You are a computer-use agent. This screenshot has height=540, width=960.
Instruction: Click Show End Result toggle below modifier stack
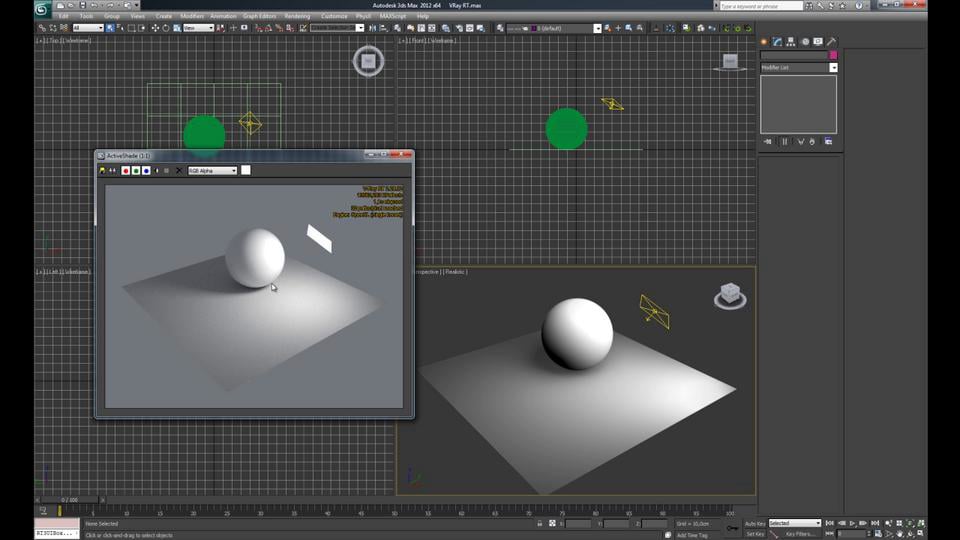[784, 141]
